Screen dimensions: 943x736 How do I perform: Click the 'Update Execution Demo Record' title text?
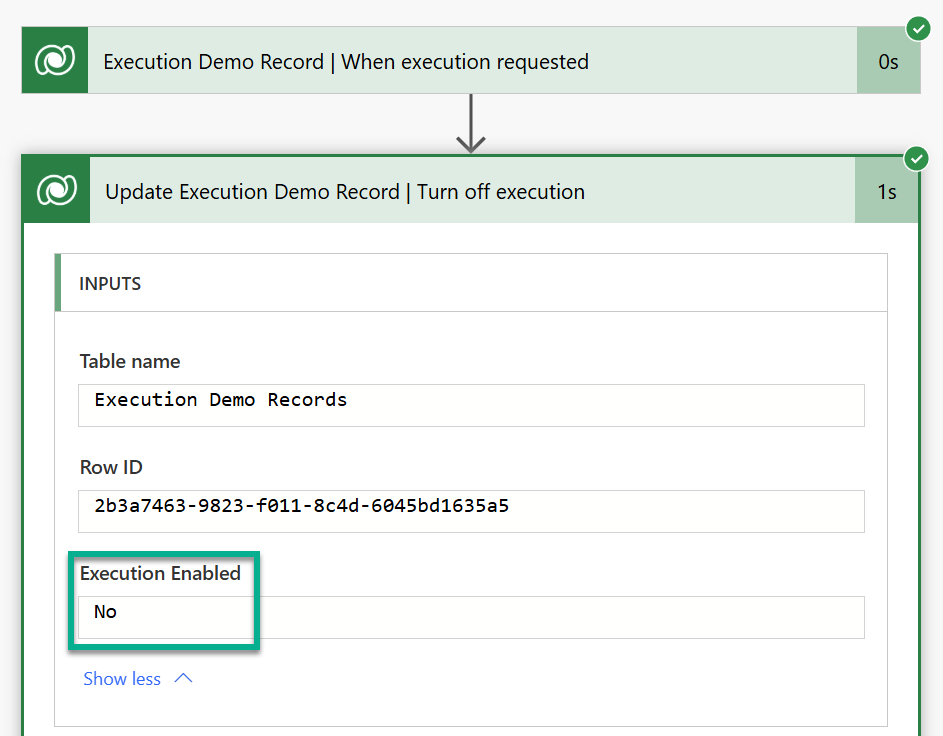253,192
